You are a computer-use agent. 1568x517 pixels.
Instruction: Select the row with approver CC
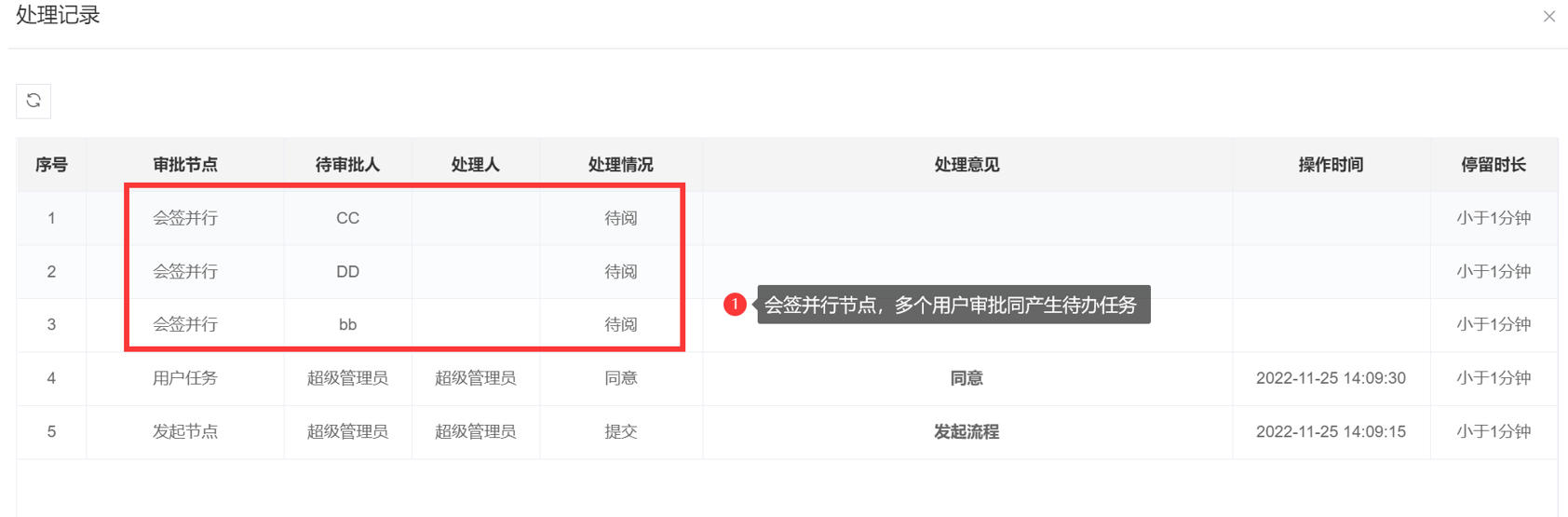click(x=347, y=218)
